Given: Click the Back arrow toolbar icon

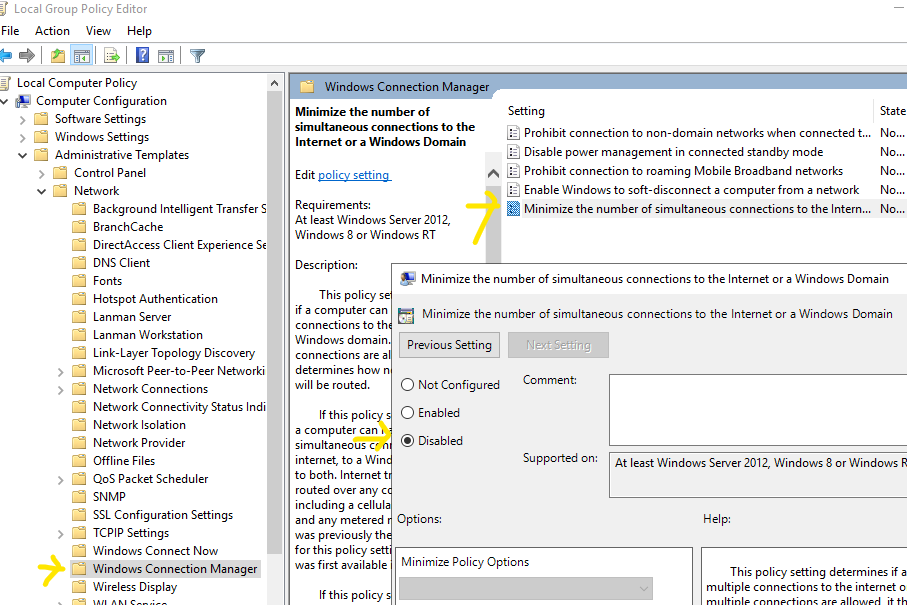Looking at the screenshot, I should click(5, 56).
